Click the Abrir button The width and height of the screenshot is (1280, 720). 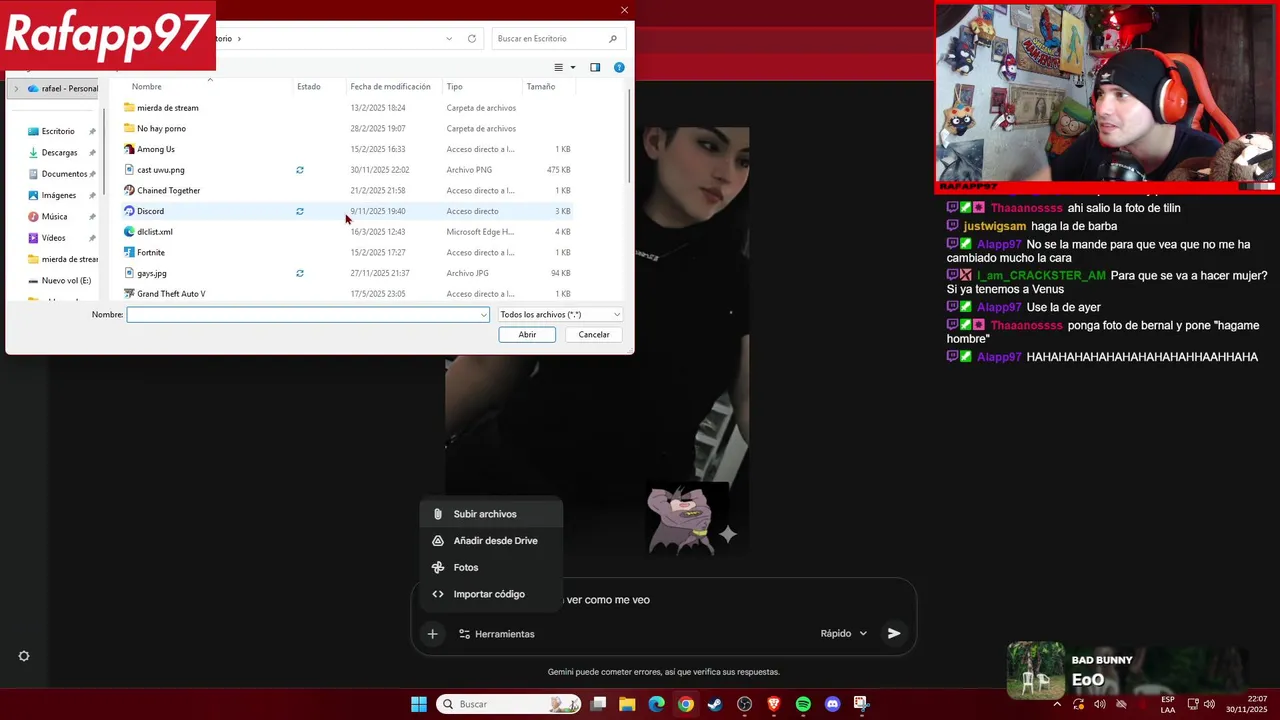point(527,335)
